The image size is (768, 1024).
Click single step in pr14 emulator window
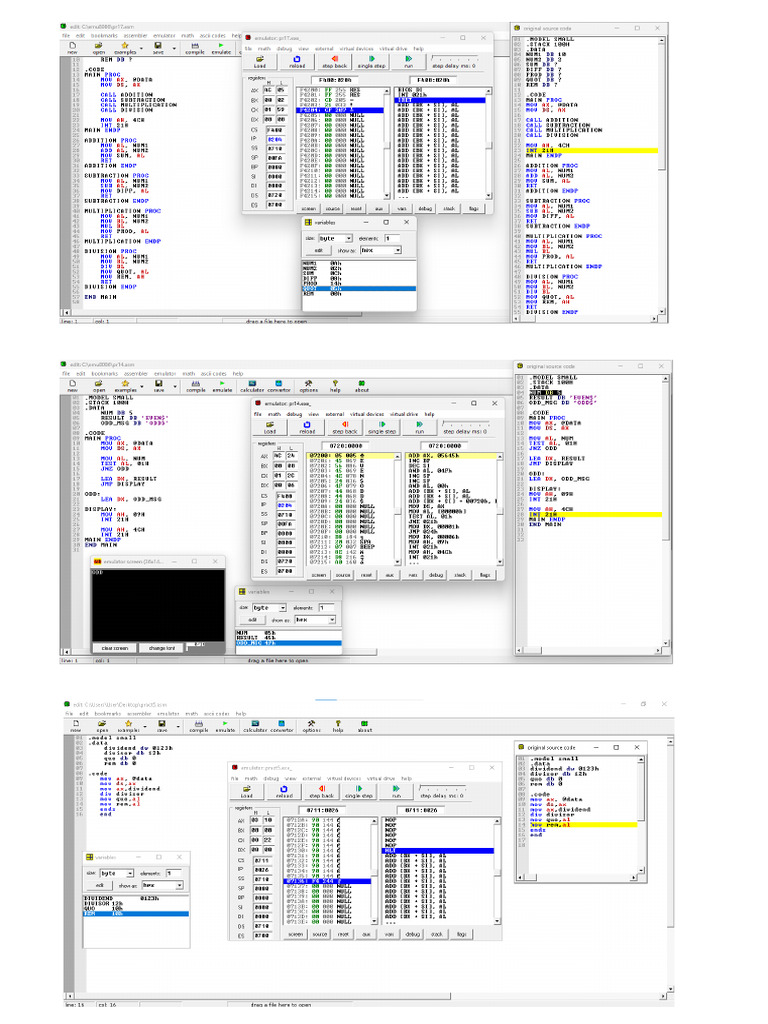(382, 428)
